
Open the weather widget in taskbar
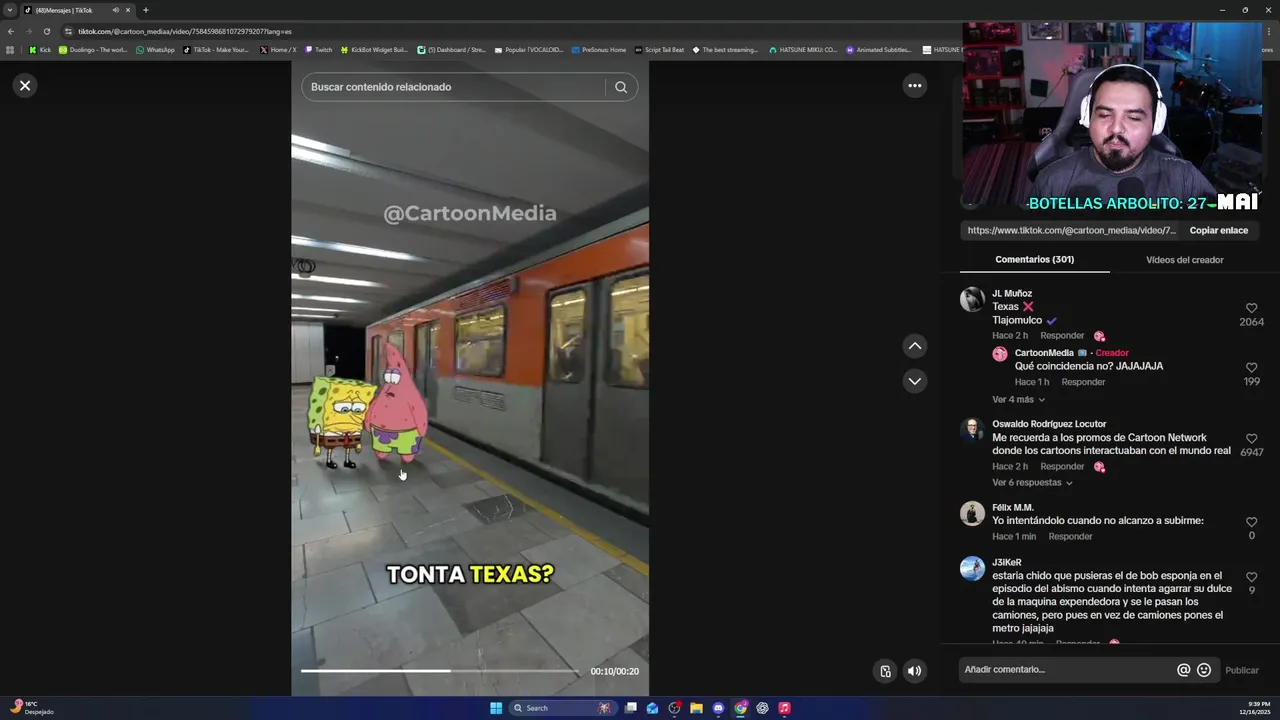(x=32, y=708)
